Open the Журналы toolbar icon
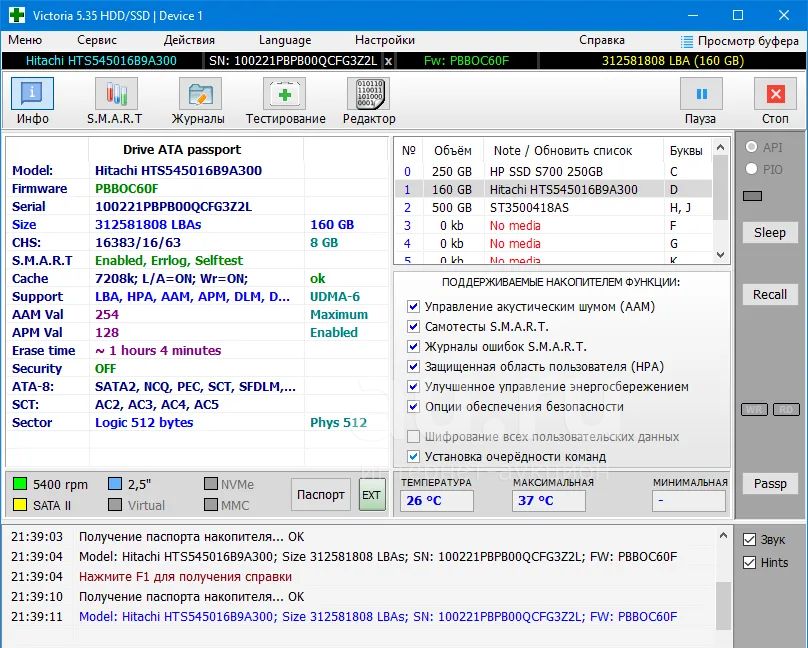808x648 pixels. click(x=200, y=94)
